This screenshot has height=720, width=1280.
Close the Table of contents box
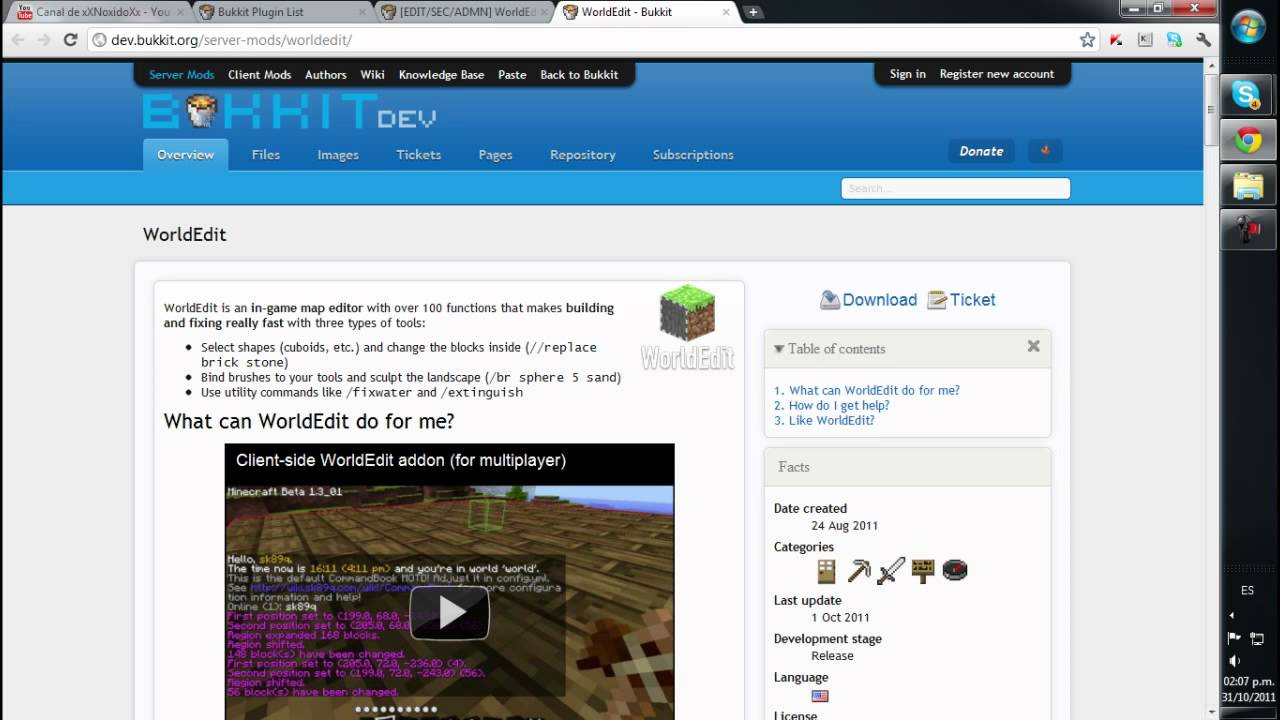(x=1033, y=346)
